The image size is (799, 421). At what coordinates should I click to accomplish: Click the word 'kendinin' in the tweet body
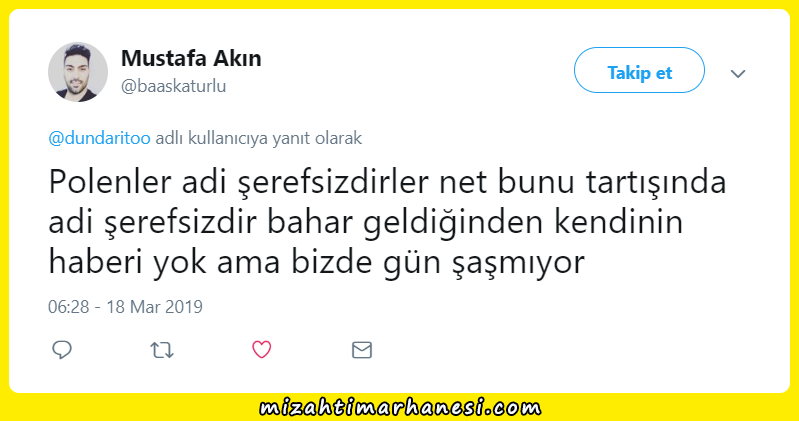click(x=619, y=222)
